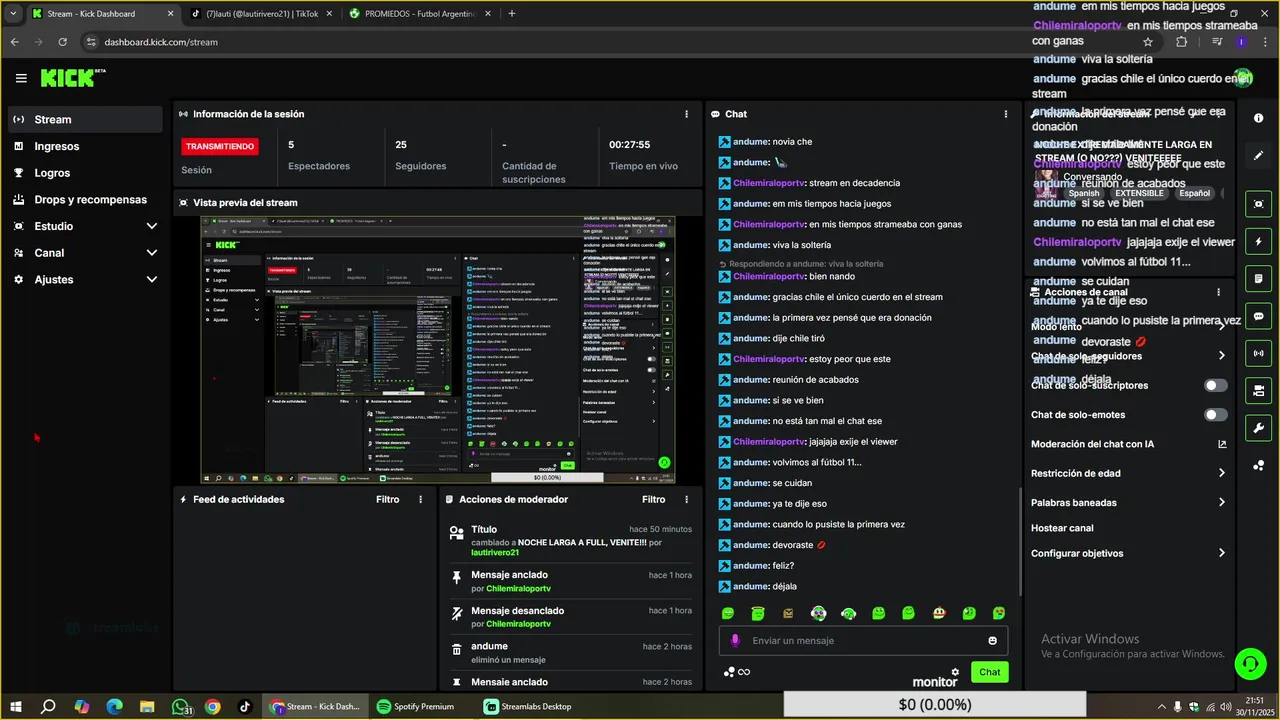Open the hamburger menu beside the Kick logo
This screenshot has width=1280, height=720.
point(21,78)
